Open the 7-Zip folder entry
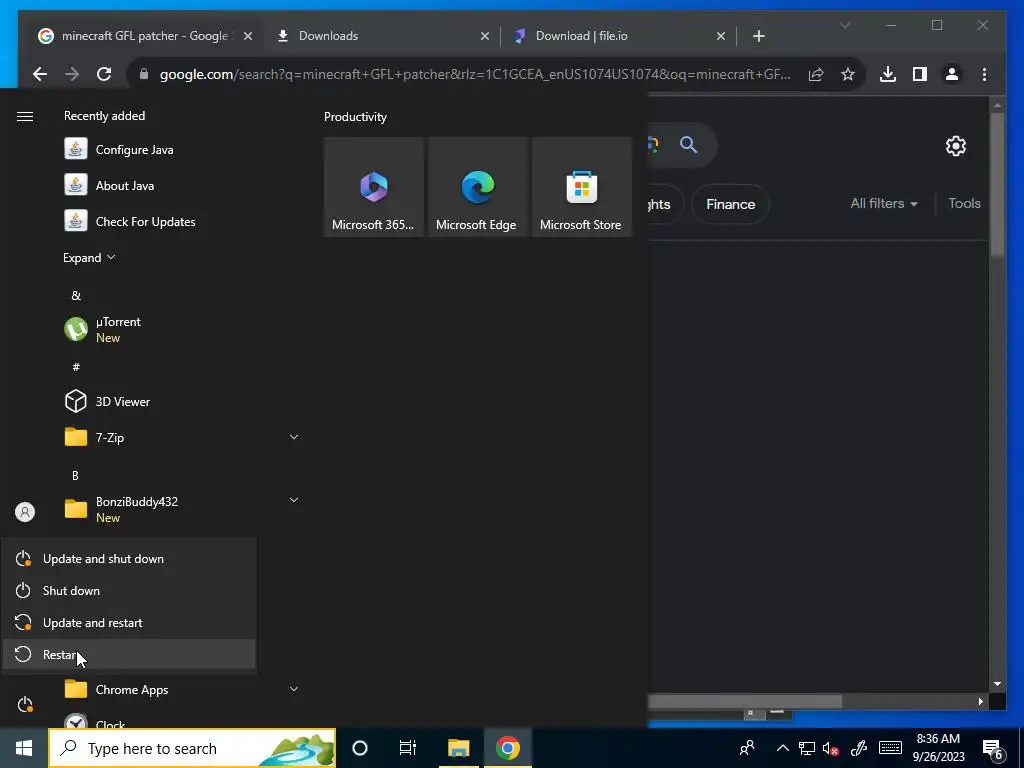1024x768 pixels. (x=182, y=437)
